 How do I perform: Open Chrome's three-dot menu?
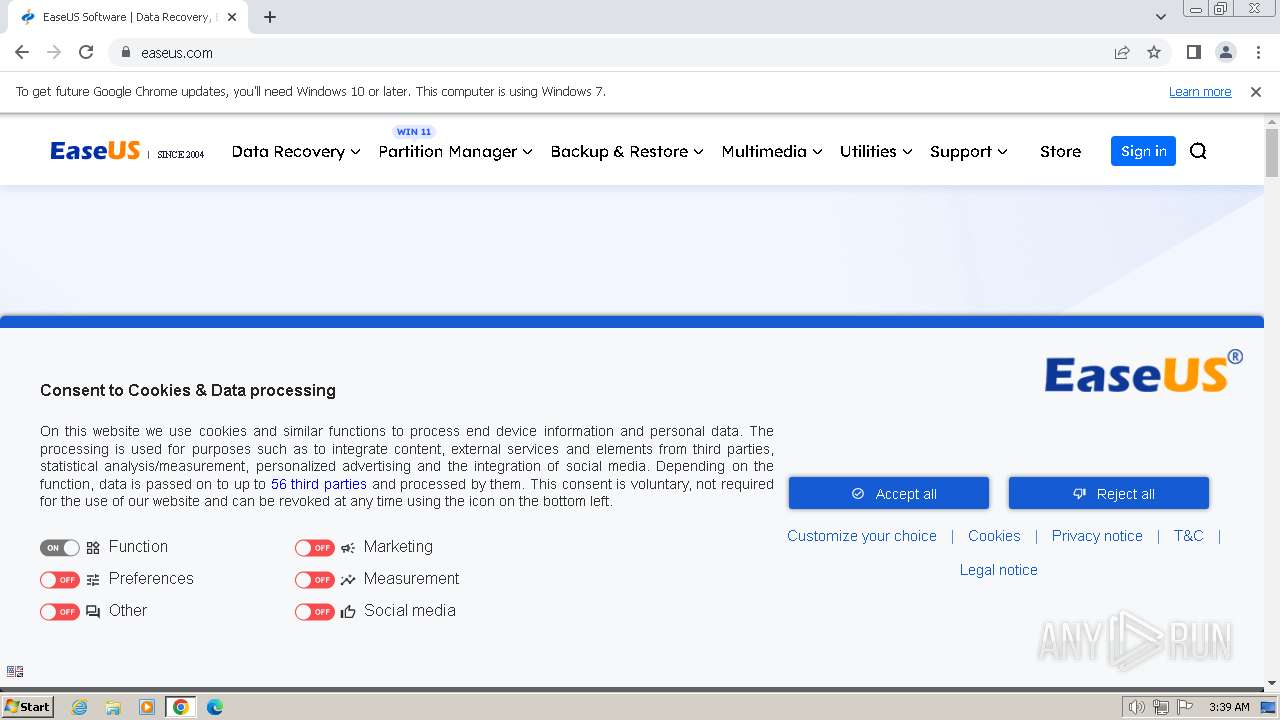coord(1258,53)
